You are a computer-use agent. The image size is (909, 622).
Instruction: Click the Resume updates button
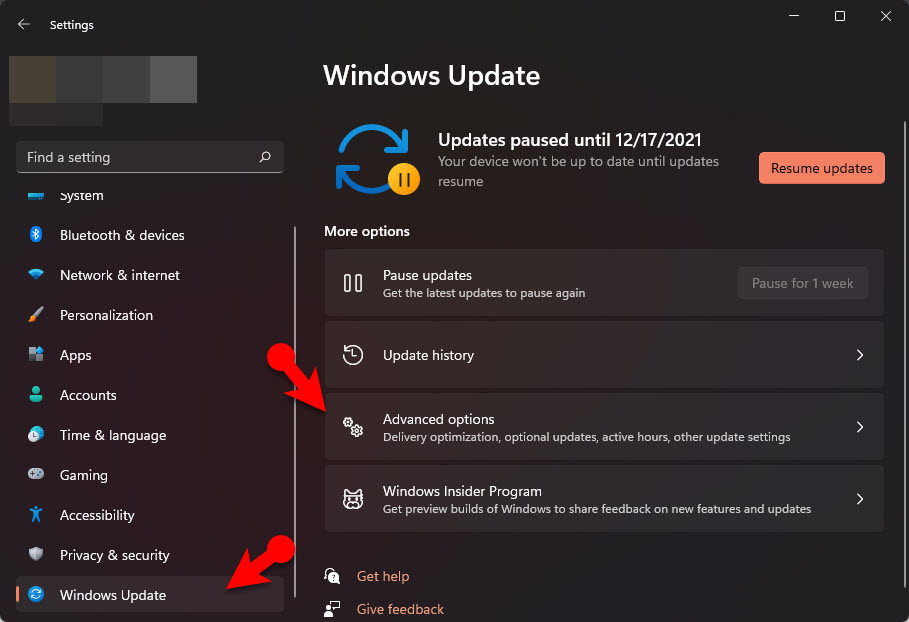pos(821,168)
